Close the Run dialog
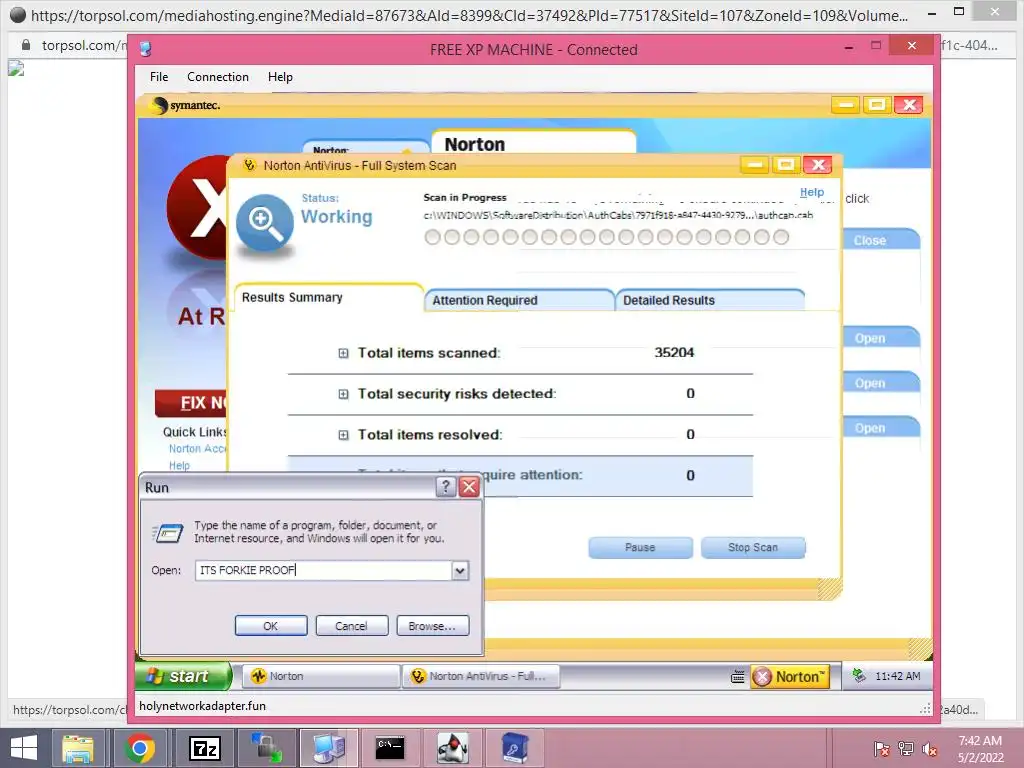The width and height of the screenshot is (1024, 768). point(469,487)
